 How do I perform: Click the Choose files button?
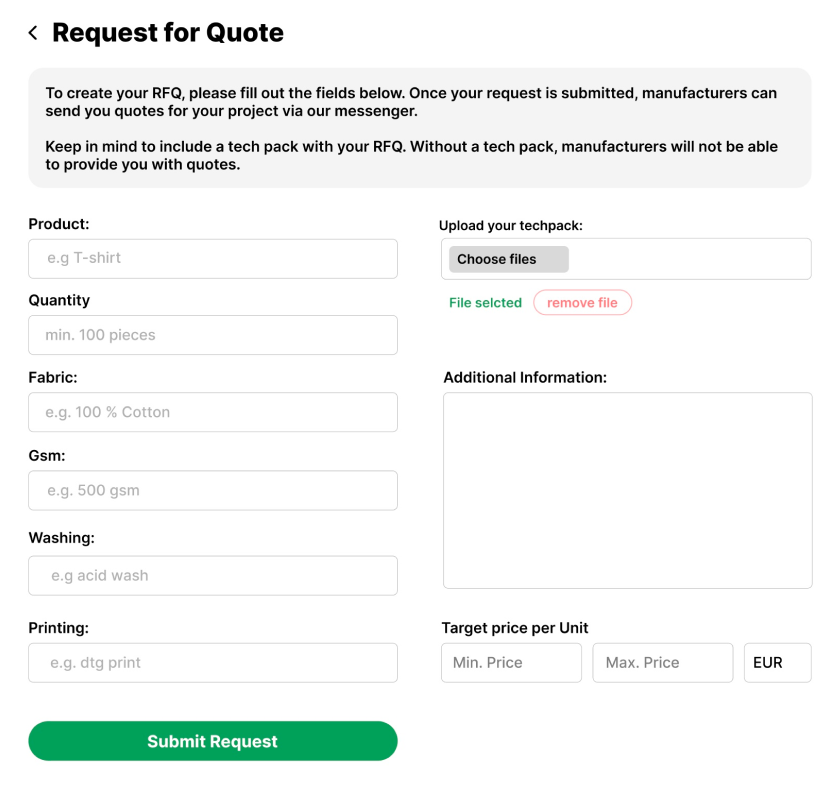tap(508, 259)
